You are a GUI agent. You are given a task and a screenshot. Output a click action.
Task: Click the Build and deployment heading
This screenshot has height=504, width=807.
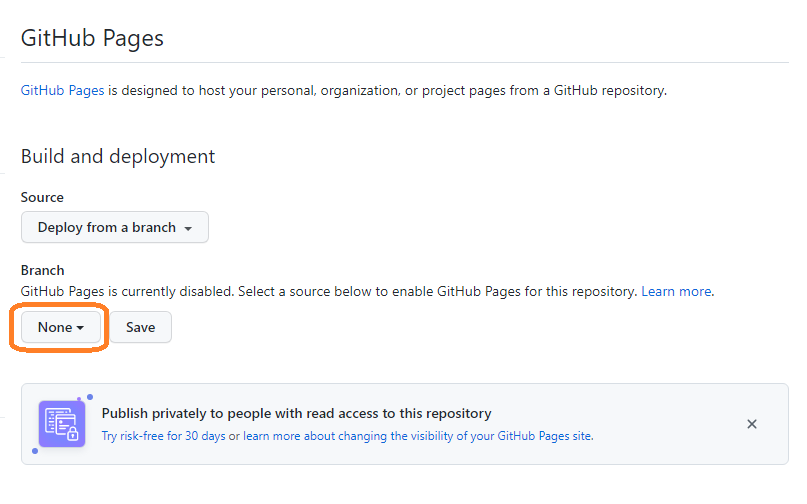[118, 157]
